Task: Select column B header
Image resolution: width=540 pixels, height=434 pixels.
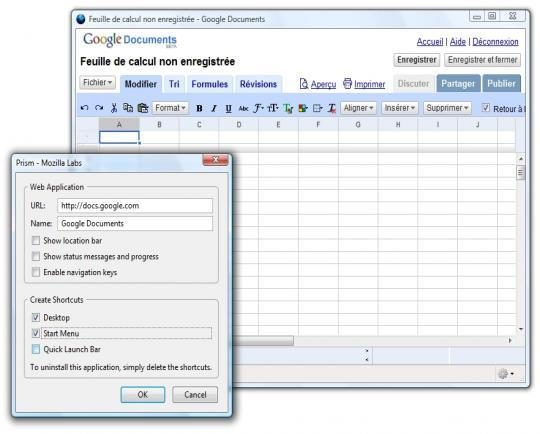Action: pyautogui.click(x=159, y=124)
